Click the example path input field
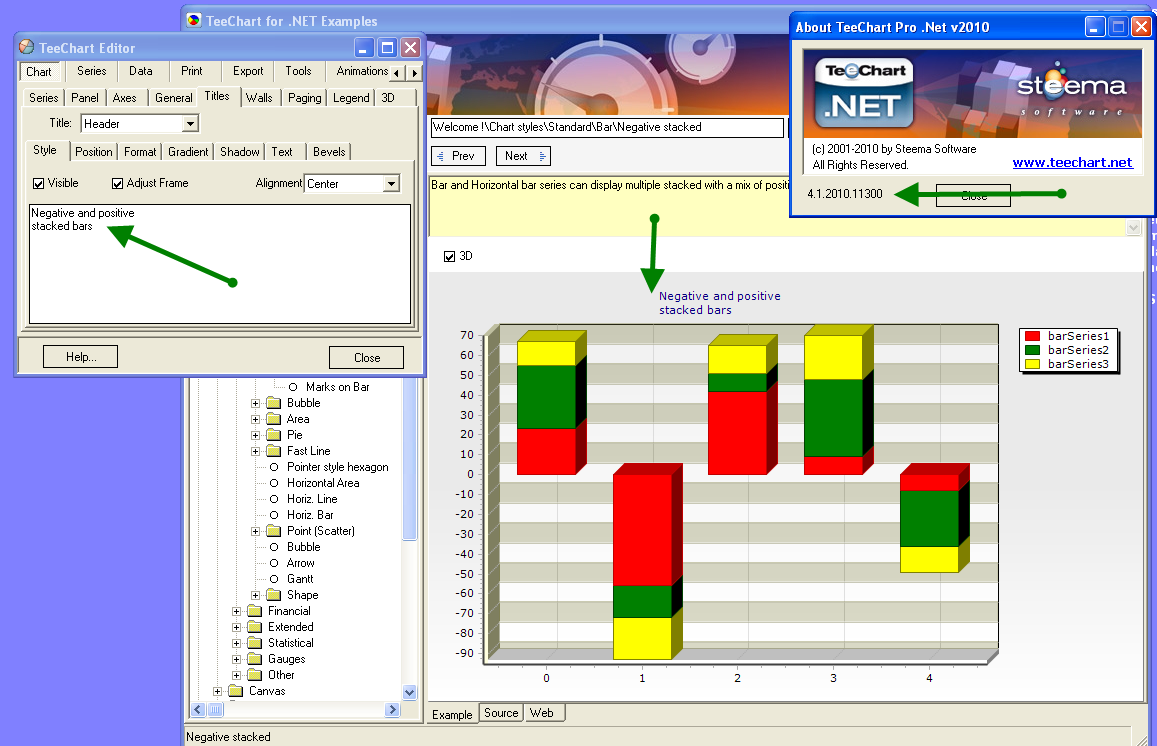Viewport: 1157px width, 746px height. (x=607, y=128)
